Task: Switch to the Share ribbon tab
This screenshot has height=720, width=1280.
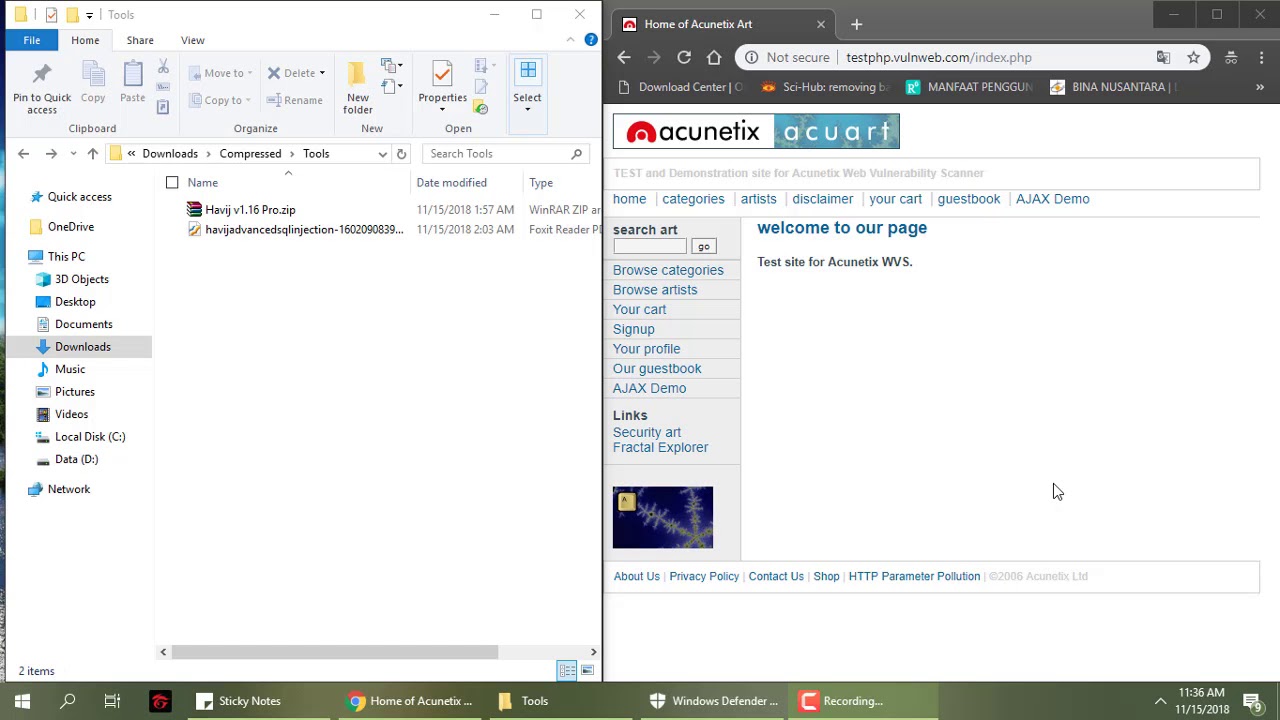Action: [x=140, y=40]
